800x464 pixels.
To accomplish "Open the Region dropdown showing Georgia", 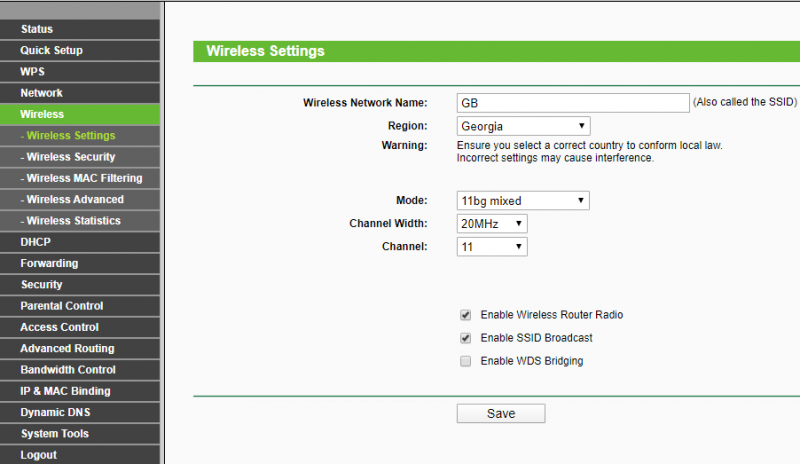I will tap(523, 126).
